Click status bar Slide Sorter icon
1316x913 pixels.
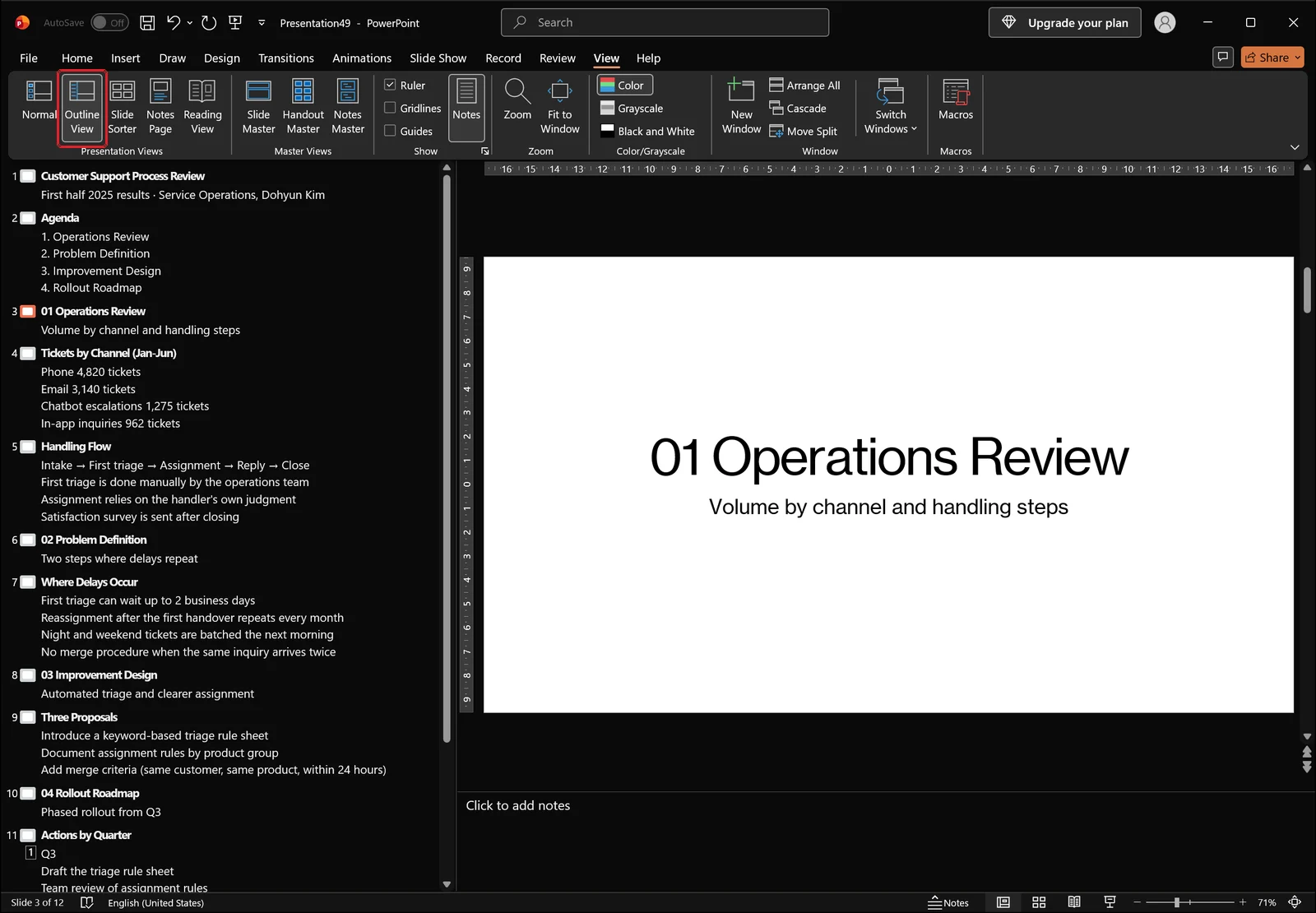[x=1039, y=902]
